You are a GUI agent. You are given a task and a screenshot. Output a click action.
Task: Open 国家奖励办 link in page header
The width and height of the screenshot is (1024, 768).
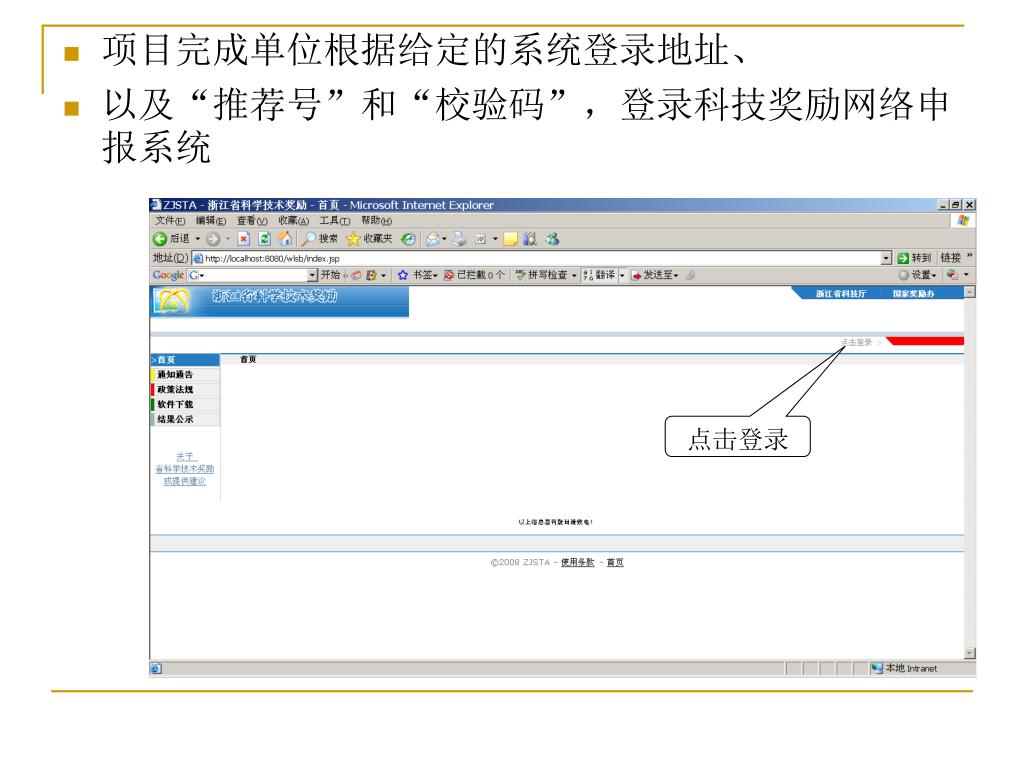pyautogui.click(x=914, y=294)
